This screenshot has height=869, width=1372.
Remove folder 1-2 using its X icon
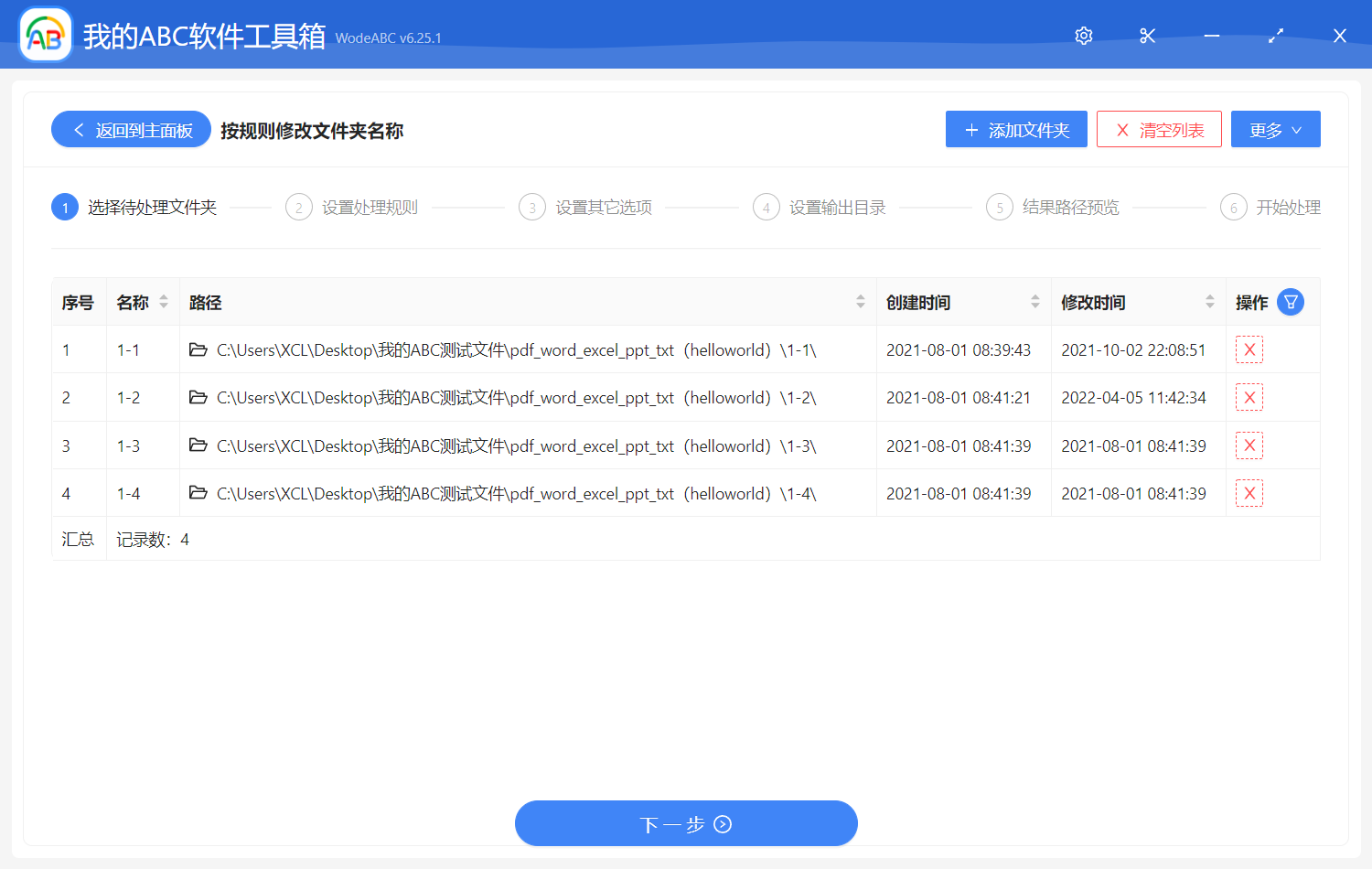[x=1249, y=397]
